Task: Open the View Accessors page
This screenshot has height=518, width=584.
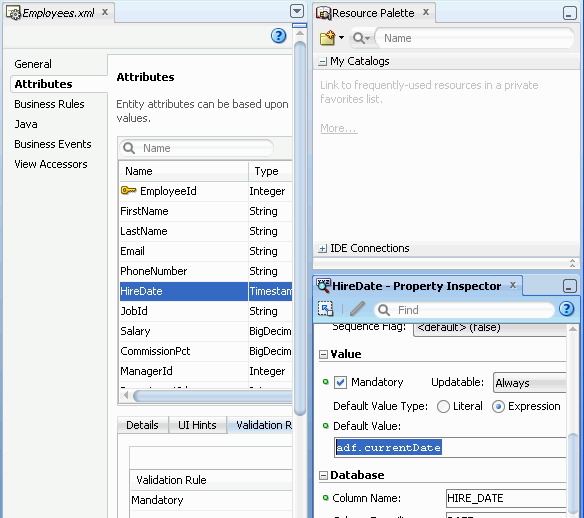Action: click(x=51, y=164)
